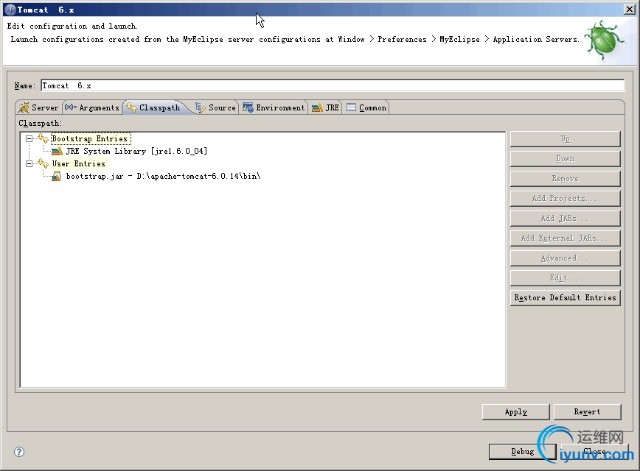The height and width of the screenshot is (471, 640).
Task: Click the Remove button
Action: click(565, 178)
